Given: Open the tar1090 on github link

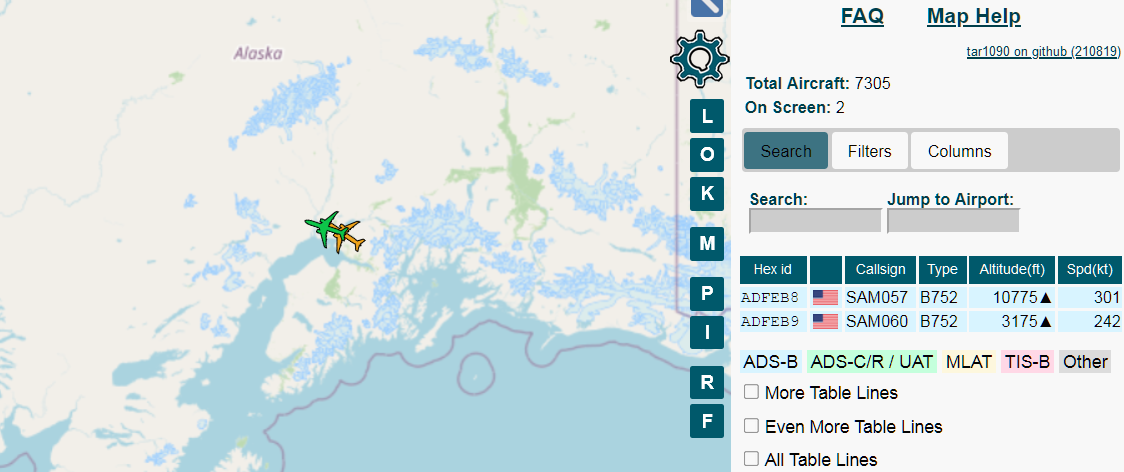Looking at the screenshot, I should tap(1043, 52).
